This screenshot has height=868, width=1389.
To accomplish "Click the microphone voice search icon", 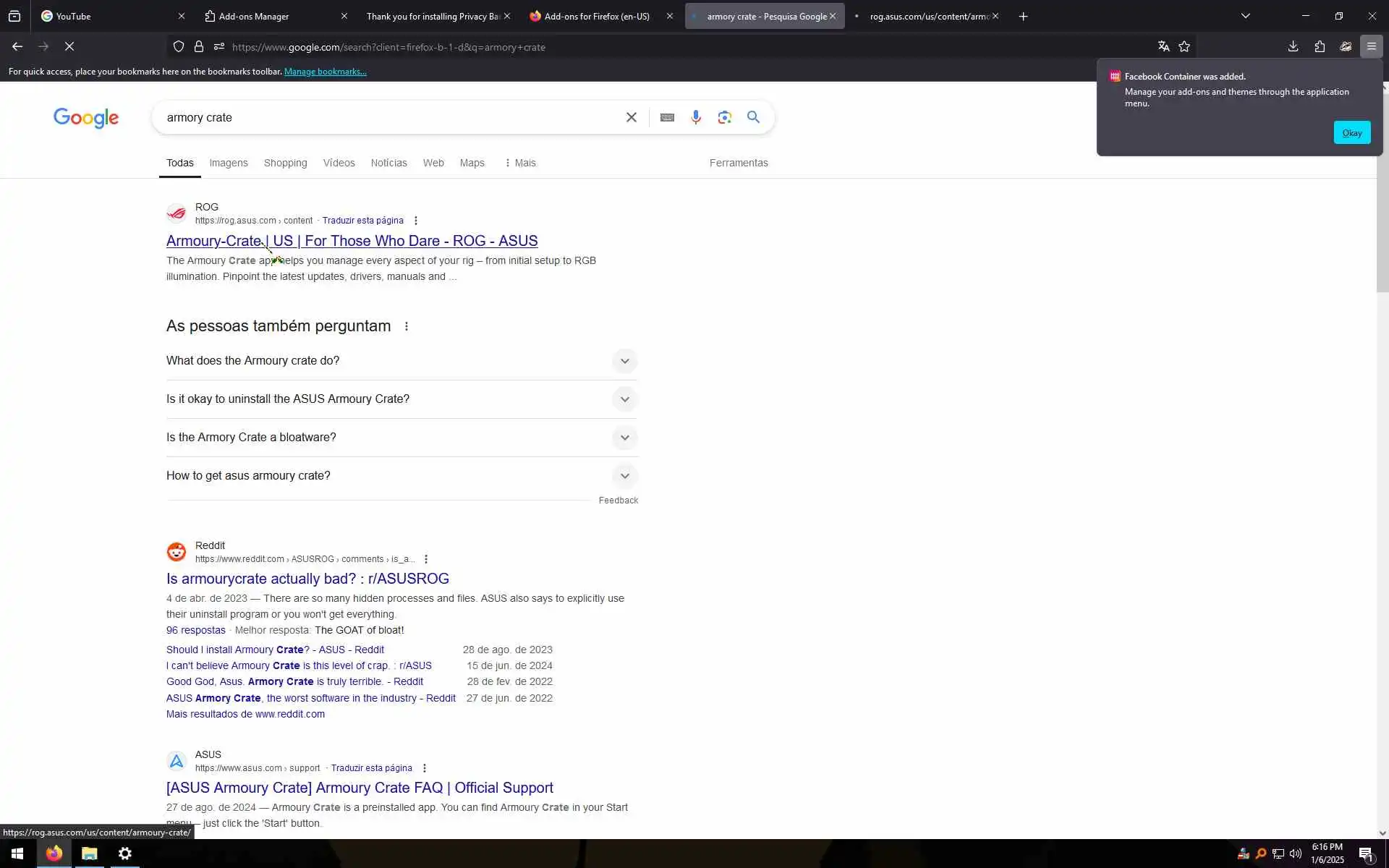I will click(695, 117).
